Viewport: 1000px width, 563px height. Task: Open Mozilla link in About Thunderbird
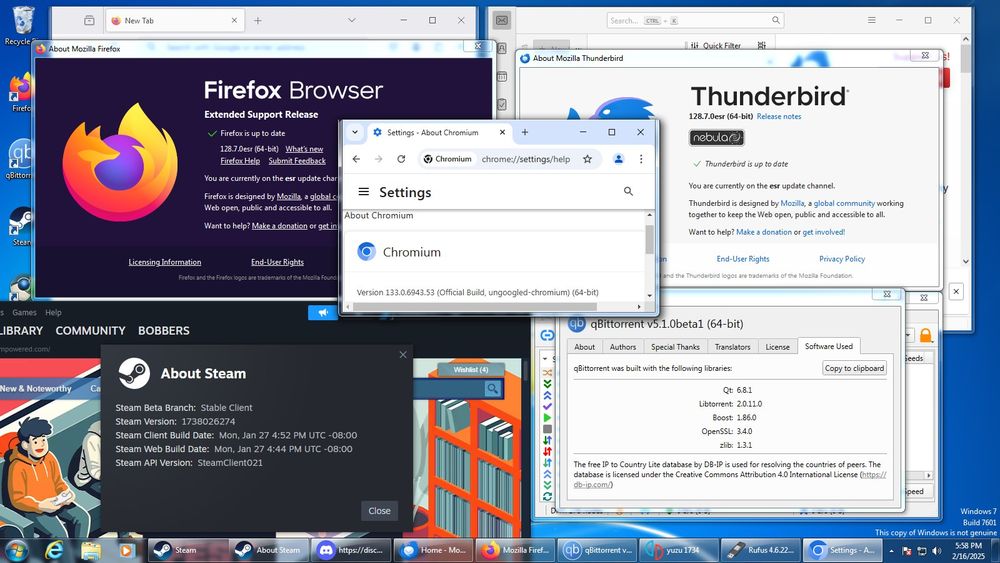pos(792,203)
